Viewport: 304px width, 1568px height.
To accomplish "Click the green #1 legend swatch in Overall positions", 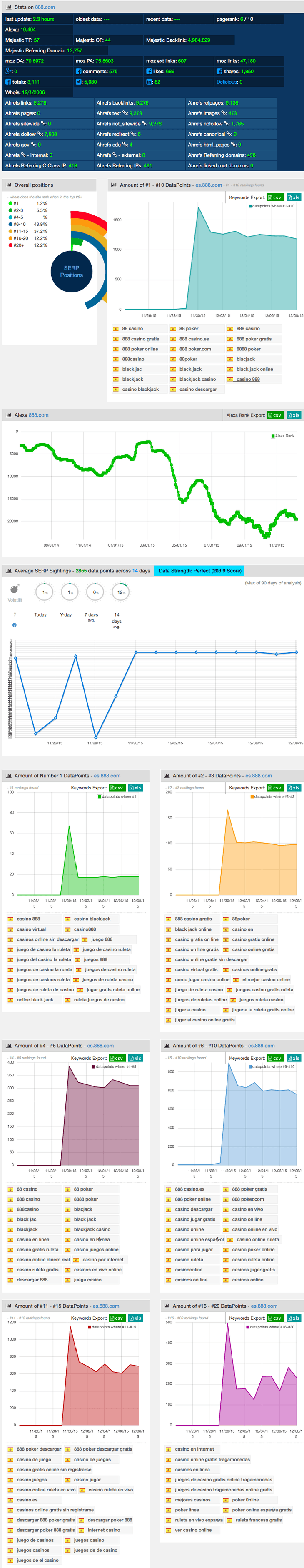I will pyautogui.click(x=10, y=204).
